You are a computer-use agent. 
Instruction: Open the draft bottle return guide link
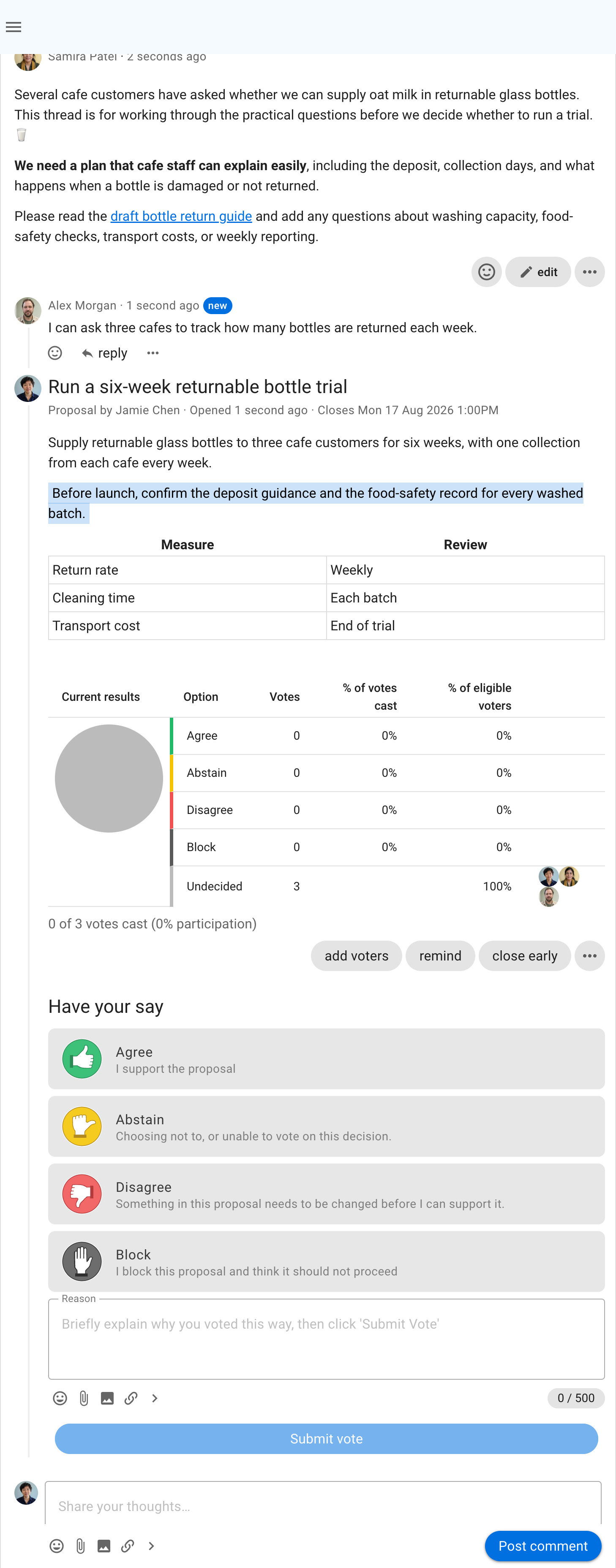pyautogui.click(x=181, y=216)
